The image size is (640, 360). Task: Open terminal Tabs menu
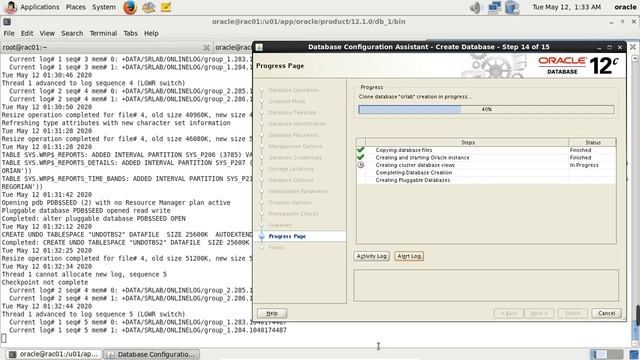[131, 33]
